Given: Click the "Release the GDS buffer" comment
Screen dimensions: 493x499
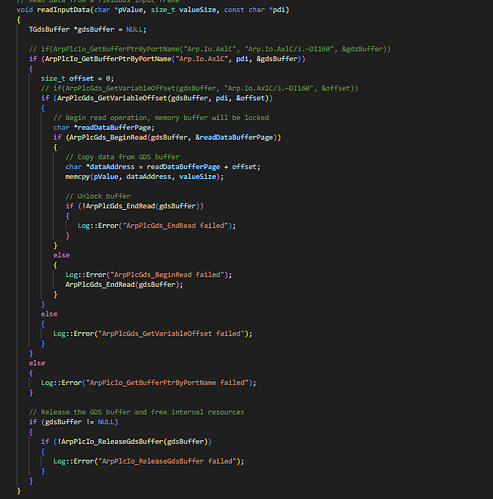Looking at the screenshot, I should (136, 412).
